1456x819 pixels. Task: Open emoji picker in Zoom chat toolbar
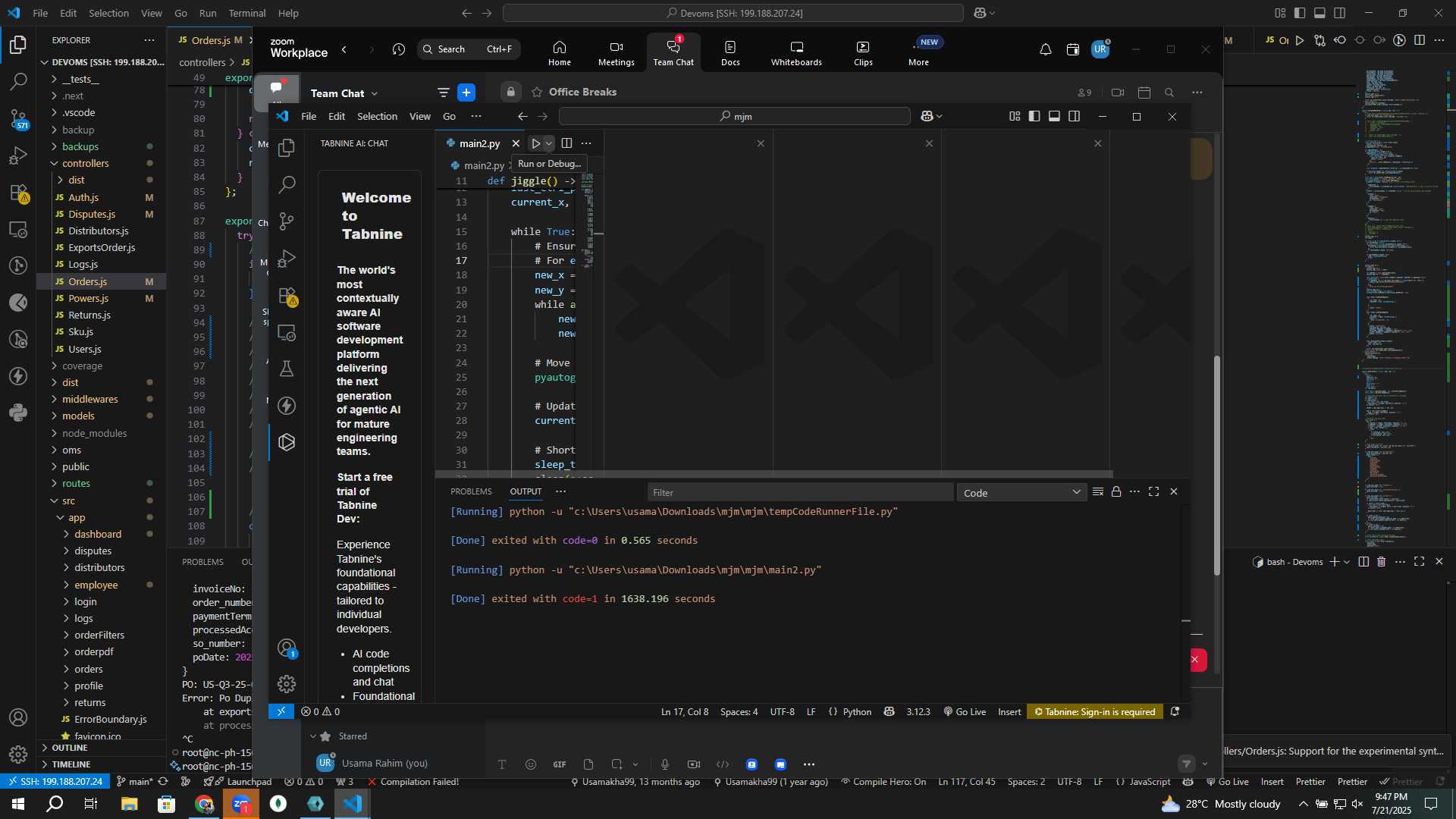(530, 764)
